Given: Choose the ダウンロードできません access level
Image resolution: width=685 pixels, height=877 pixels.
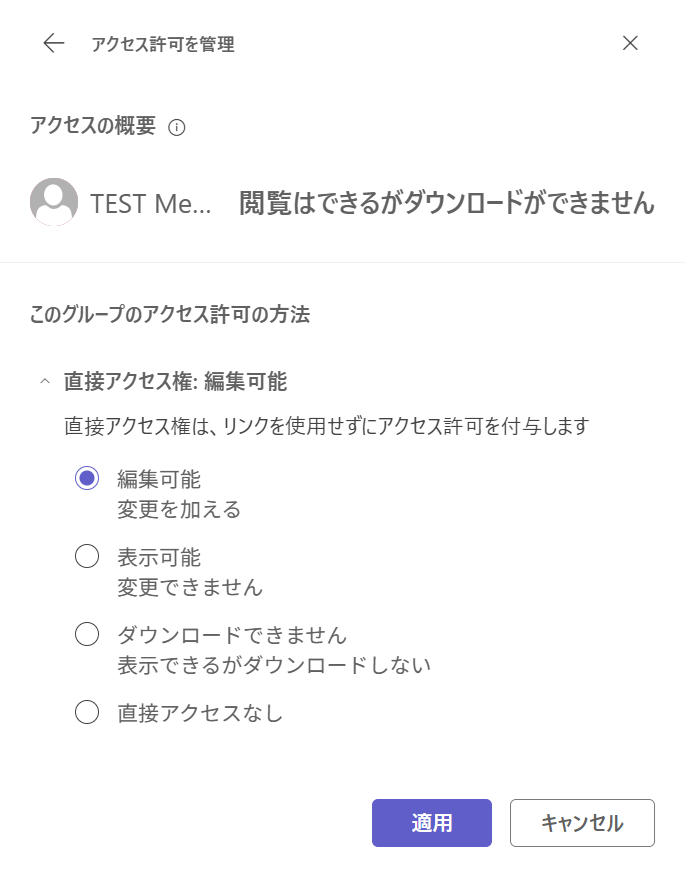Looking at the screenshot, I should (x=87, y=635).
